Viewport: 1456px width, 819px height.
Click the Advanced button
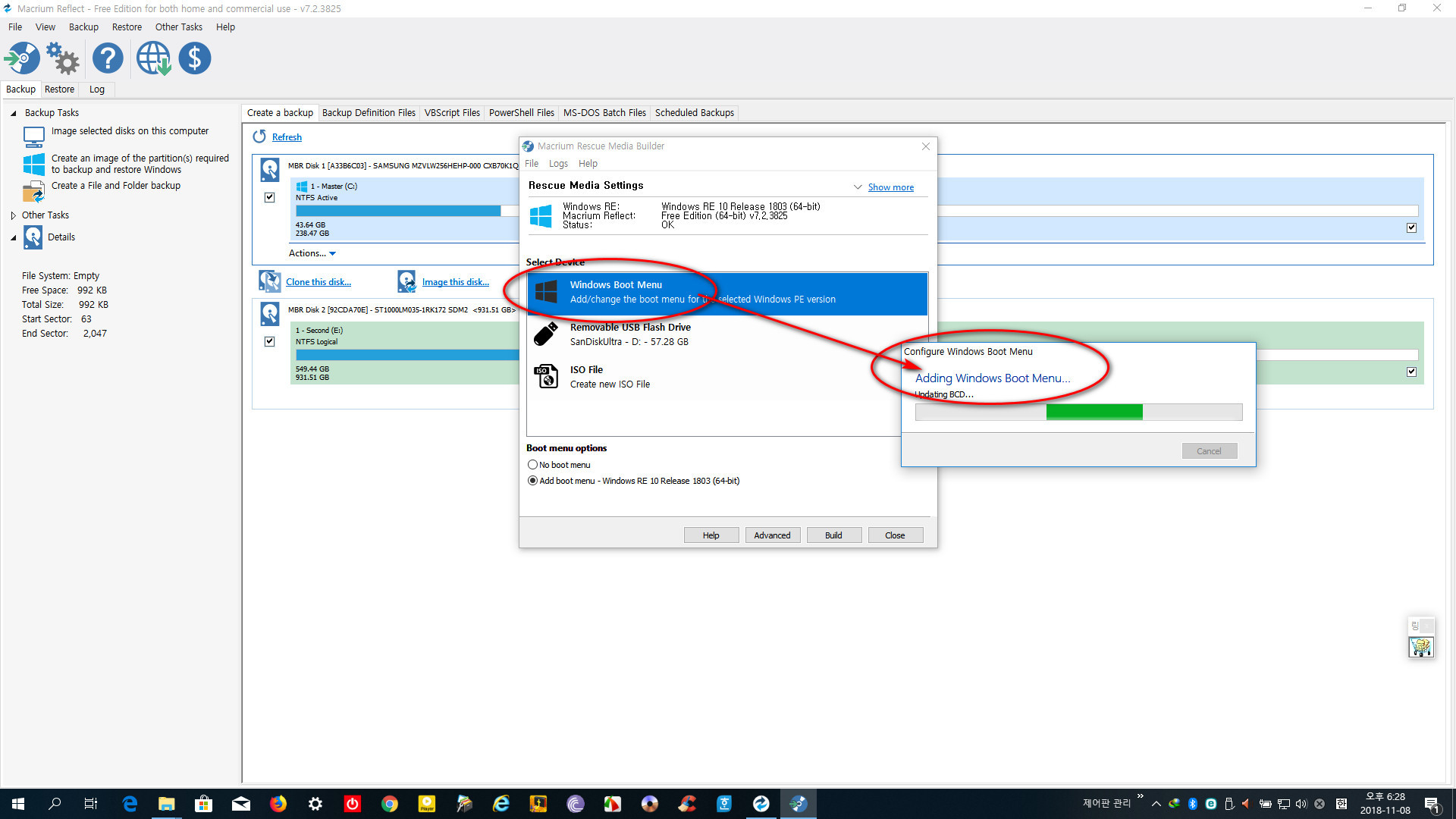772,535
